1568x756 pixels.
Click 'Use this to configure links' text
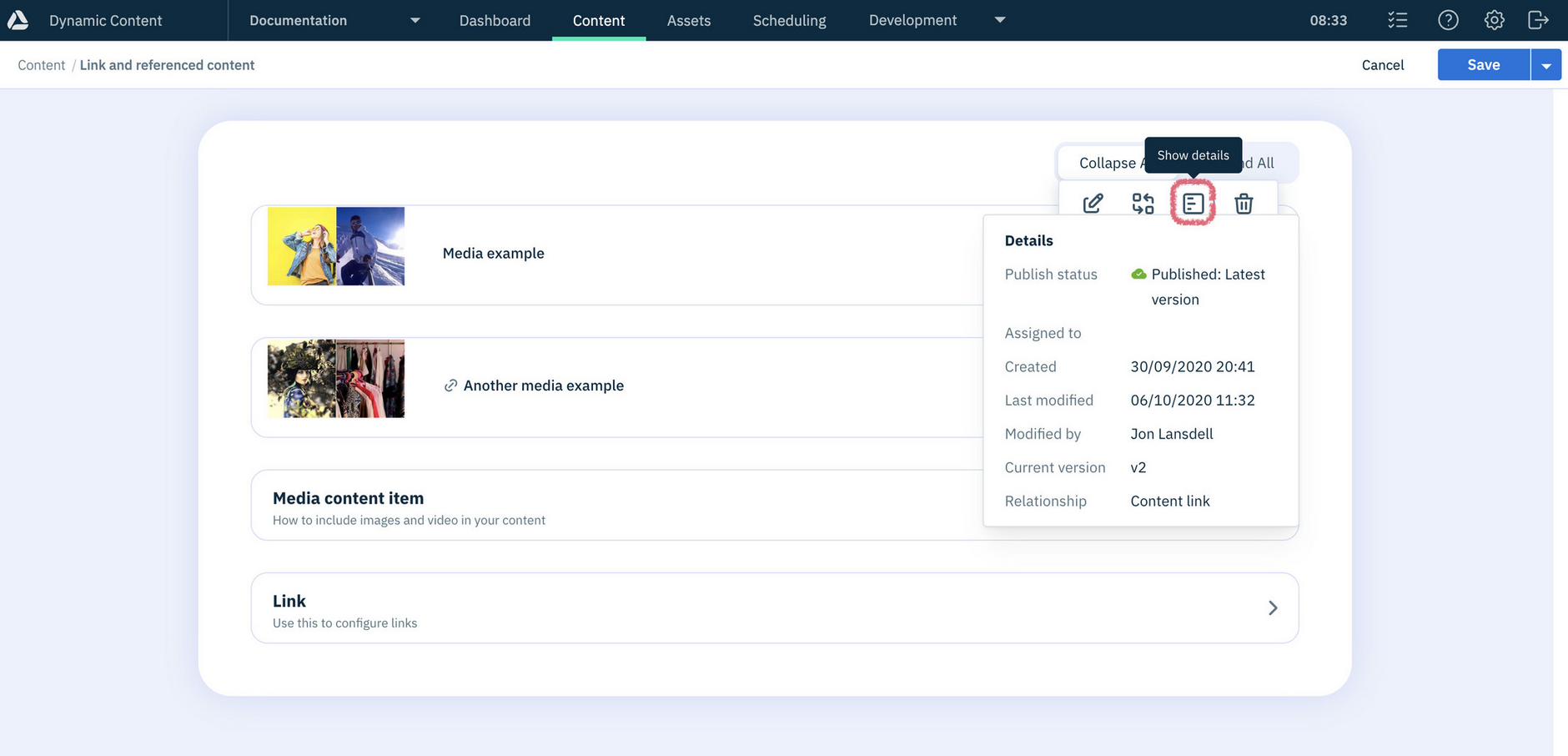pyautogui.click(x=344, y=622)
